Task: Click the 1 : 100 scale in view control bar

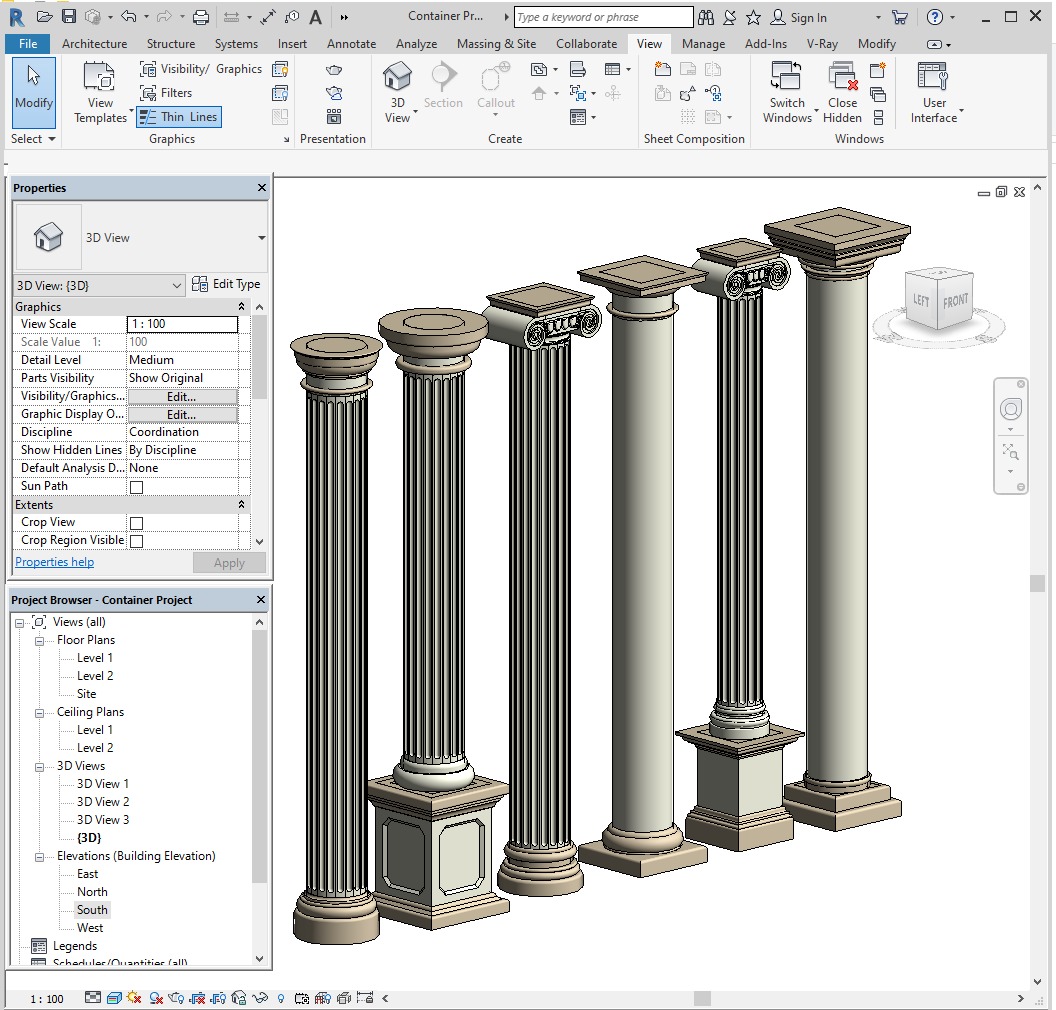Action: (x=46, y=999)
